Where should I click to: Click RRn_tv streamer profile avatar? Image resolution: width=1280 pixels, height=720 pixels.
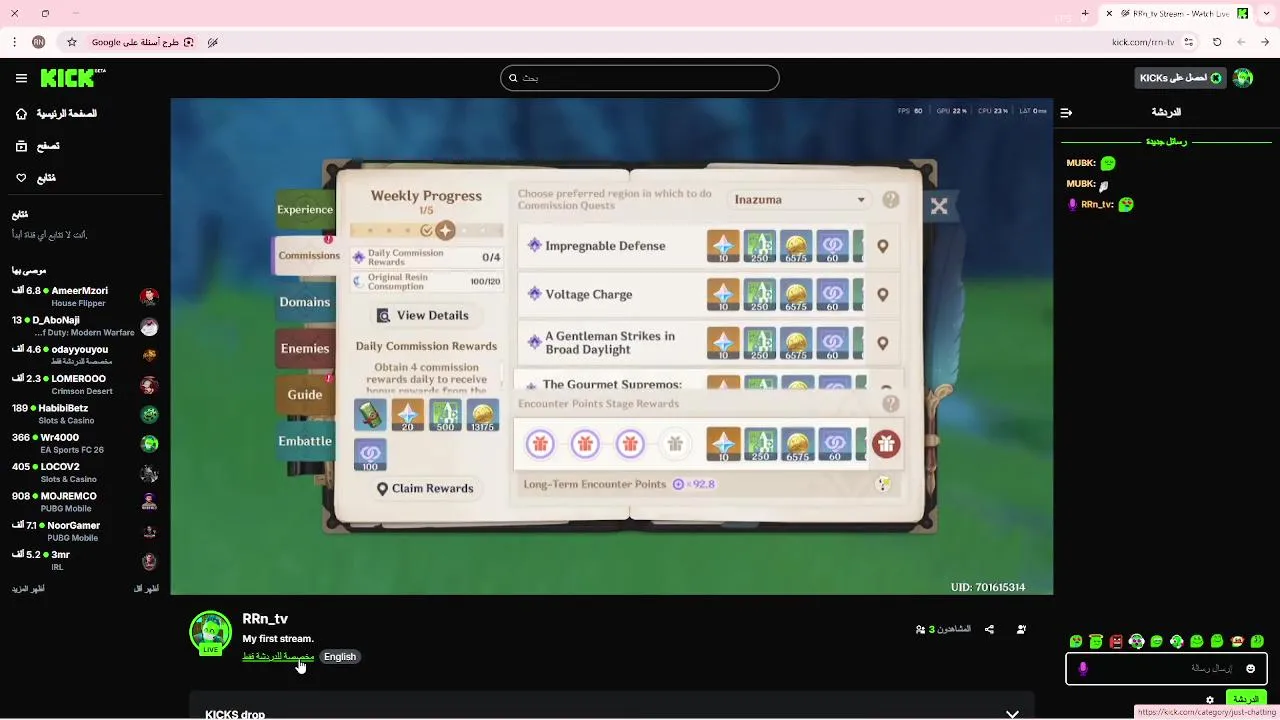[210, 632]
